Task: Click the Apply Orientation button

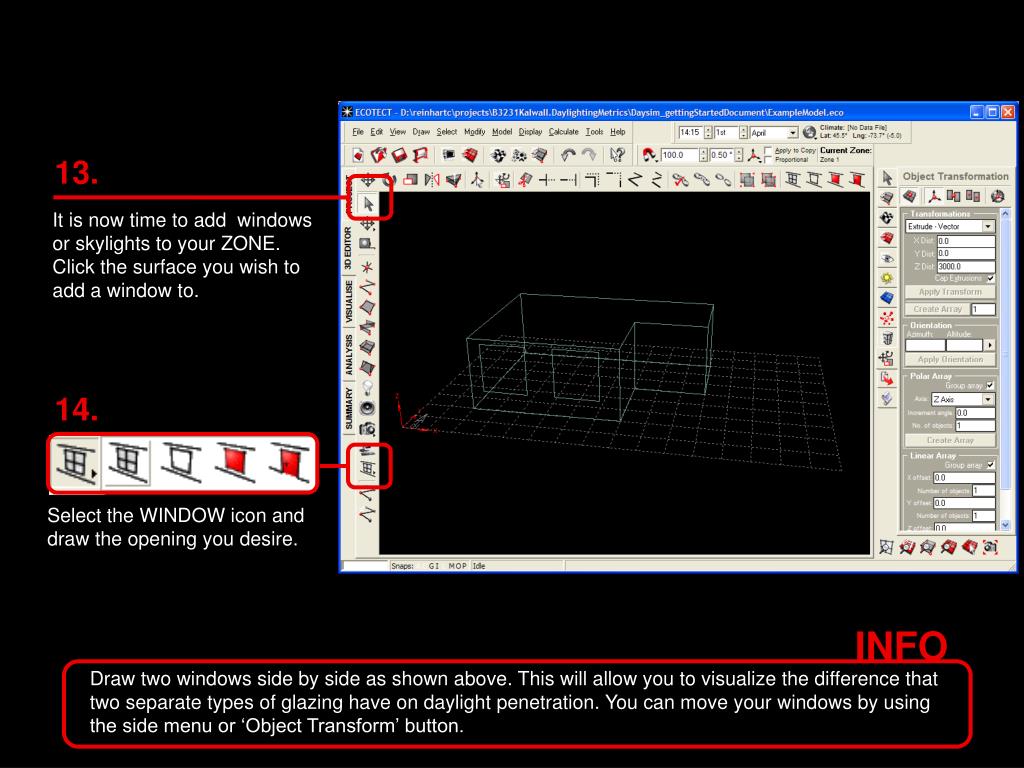Action: (x=950, y=359)
